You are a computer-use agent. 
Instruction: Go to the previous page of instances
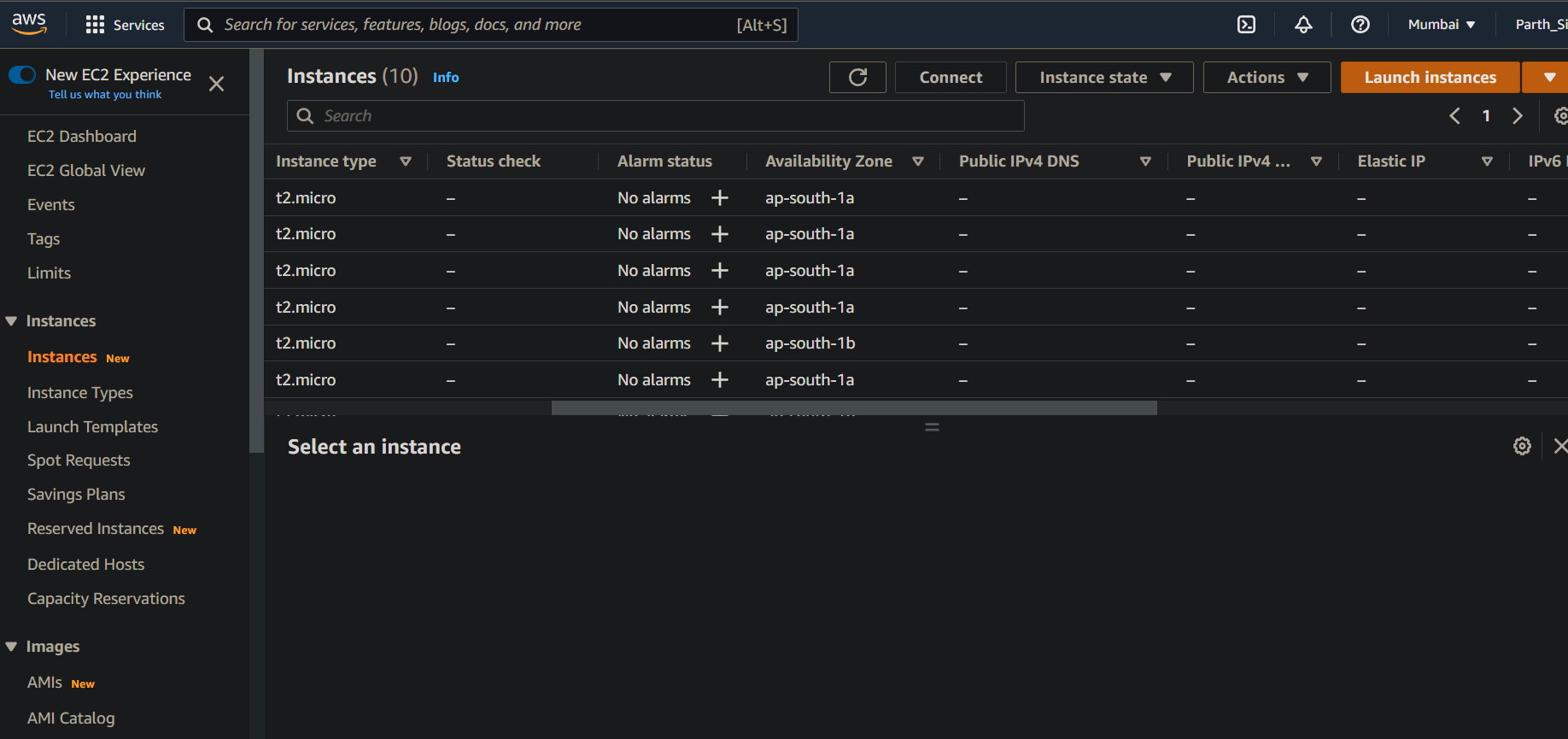pos(1454,116)
